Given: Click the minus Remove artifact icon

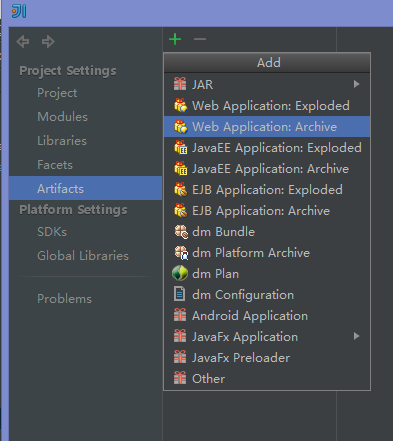Looking at the screenshot, I should pos(200,39).
